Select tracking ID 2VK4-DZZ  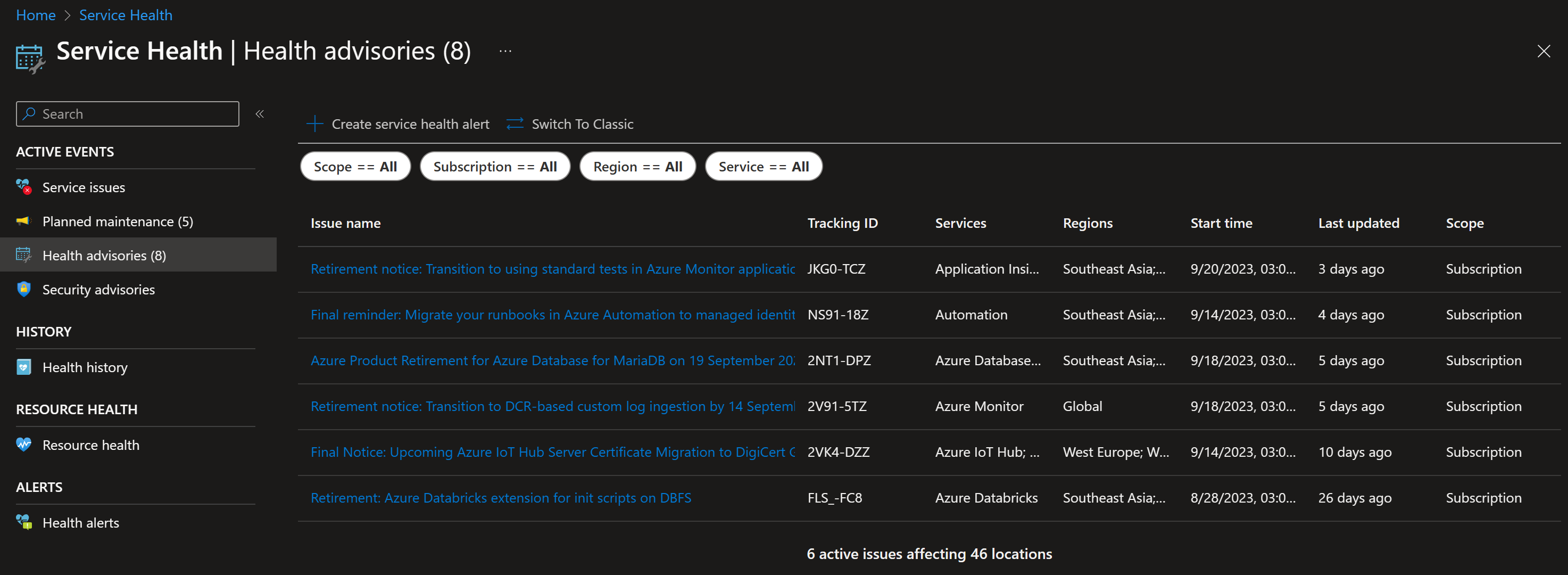838,451
